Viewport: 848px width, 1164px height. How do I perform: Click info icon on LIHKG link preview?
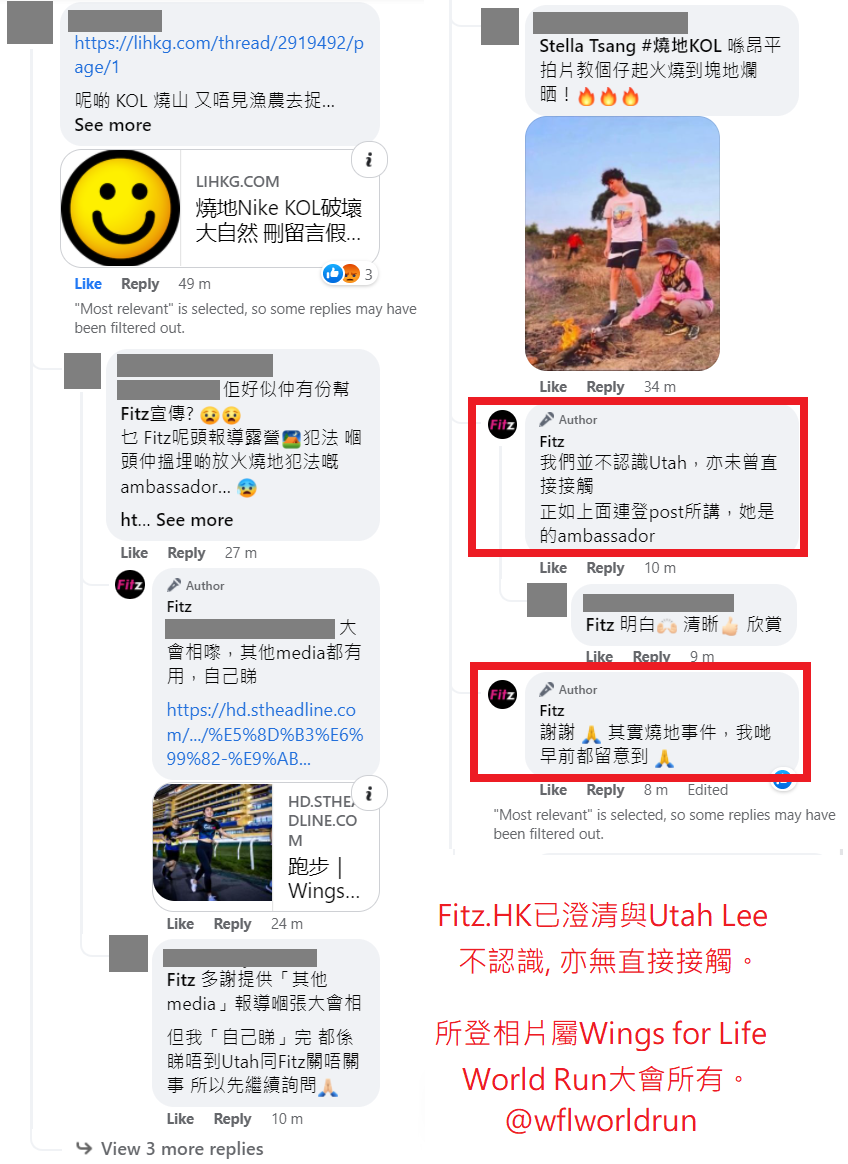368,160
